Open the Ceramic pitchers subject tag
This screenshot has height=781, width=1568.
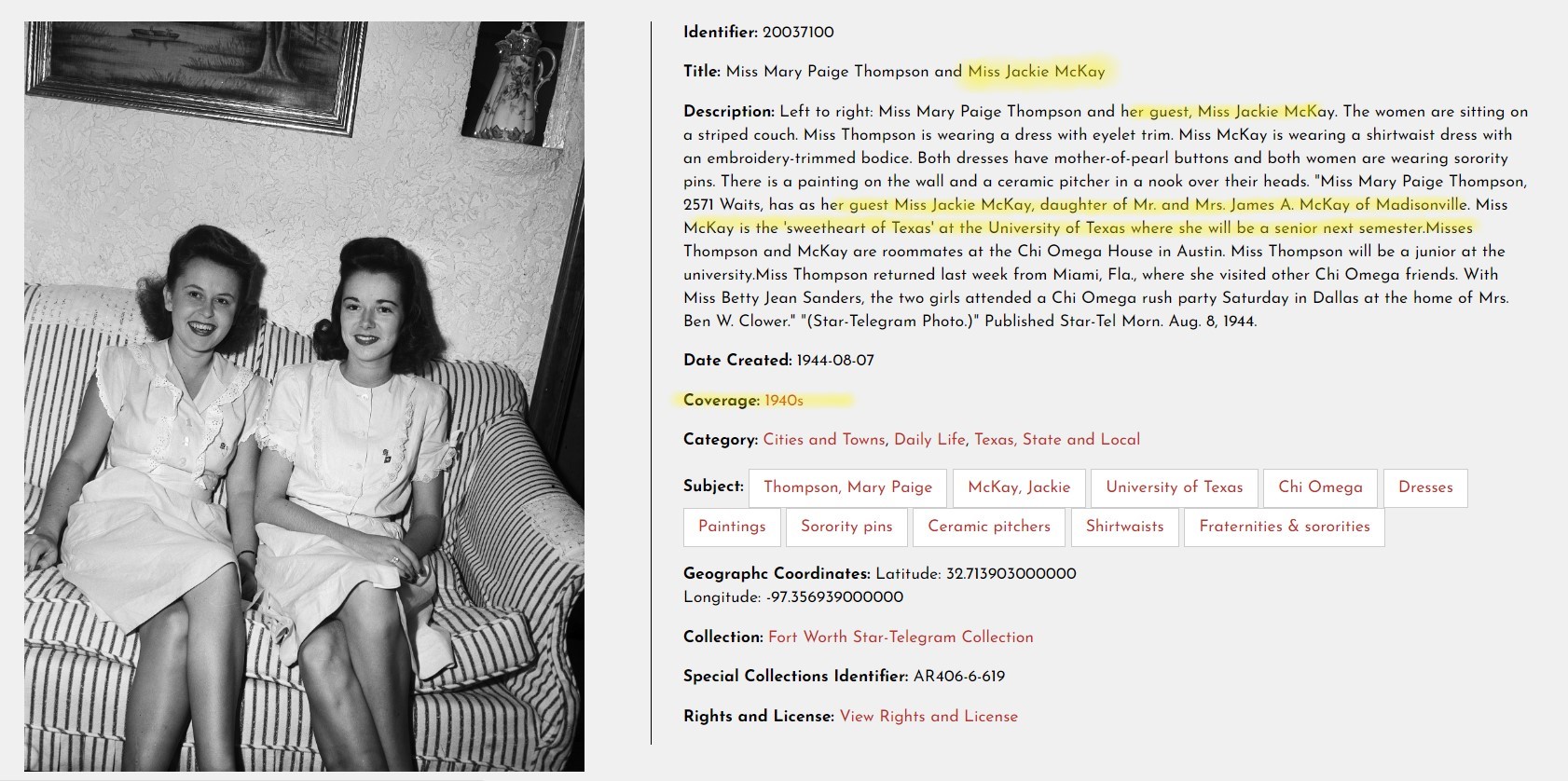(x=989, y=527)
